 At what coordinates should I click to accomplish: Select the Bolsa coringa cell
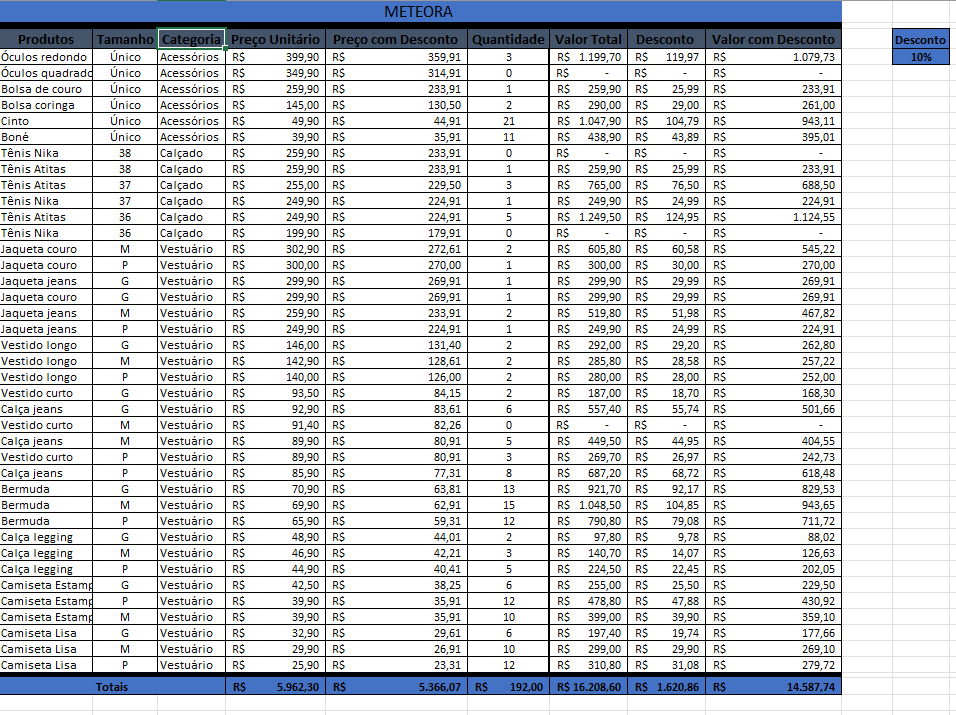46,105
